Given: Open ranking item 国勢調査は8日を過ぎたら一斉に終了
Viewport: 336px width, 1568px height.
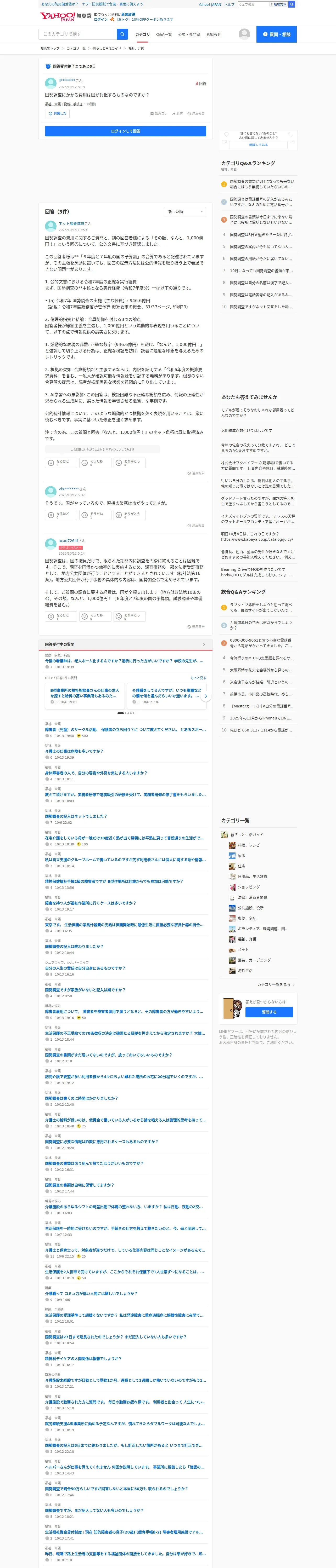Looking at the screenshot, I should 262,234.
